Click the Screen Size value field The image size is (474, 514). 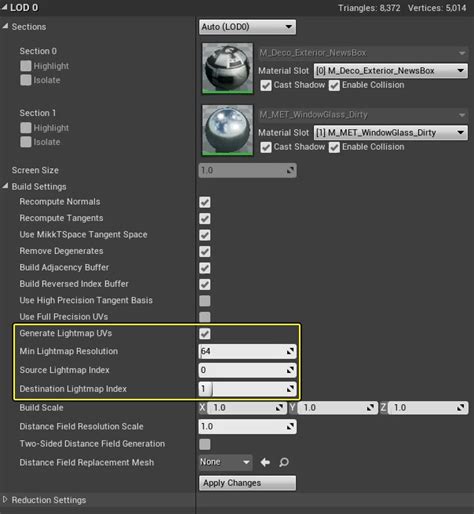coord(247,170)
